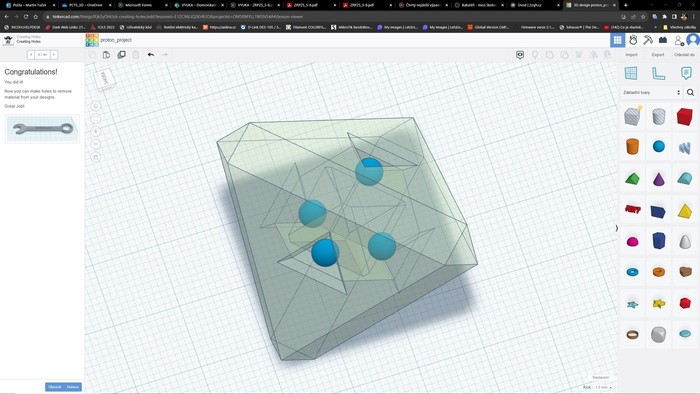Open the Export menu item
Viewport: 700px width, 394px height.
pyautogui.click(x=658, y=54)
